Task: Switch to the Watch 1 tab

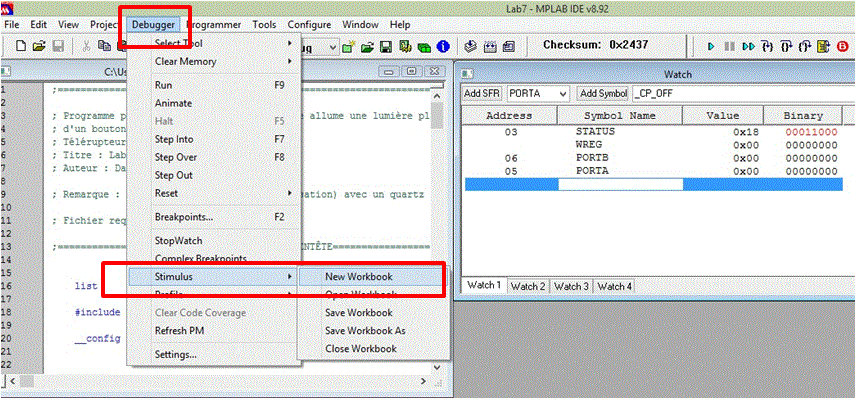Action: [x=485, y=285]
